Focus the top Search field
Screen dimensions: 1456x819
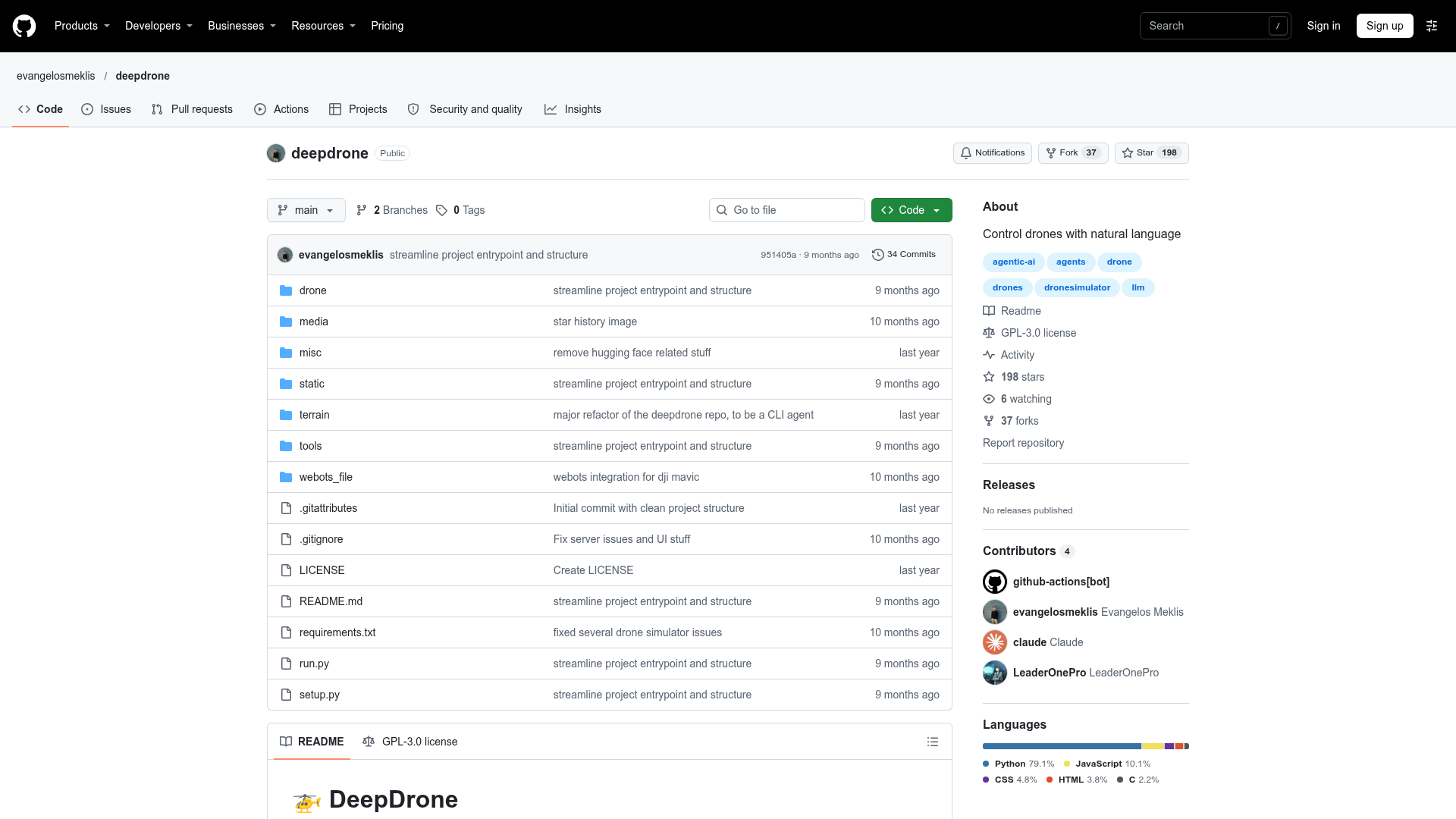pos(1215,26)
